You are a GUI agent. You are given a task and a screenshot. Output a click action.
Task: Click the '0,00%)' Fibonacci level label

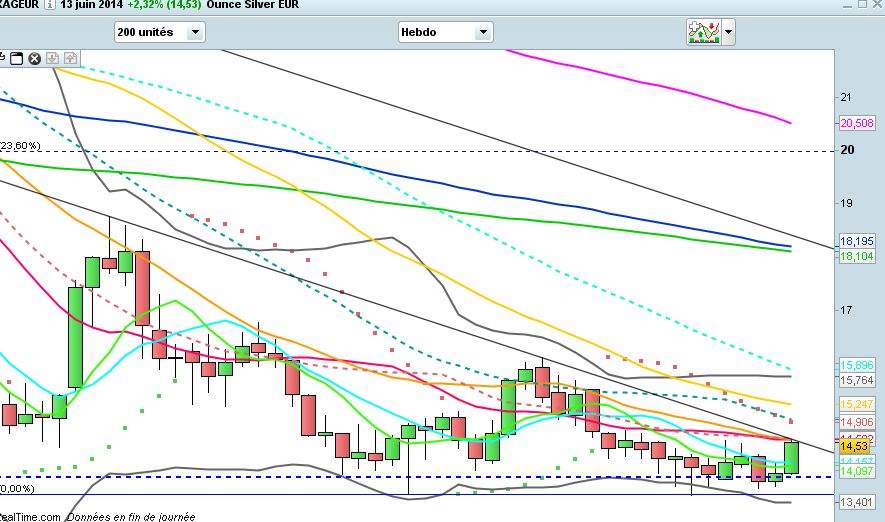17,488
